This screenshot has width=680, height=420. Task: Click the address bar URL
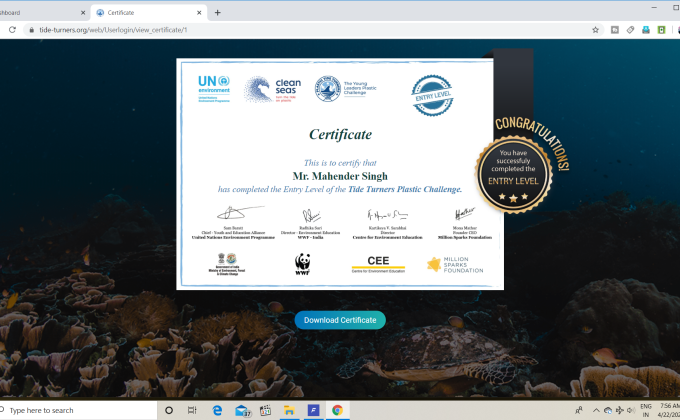tap(113, 30)
